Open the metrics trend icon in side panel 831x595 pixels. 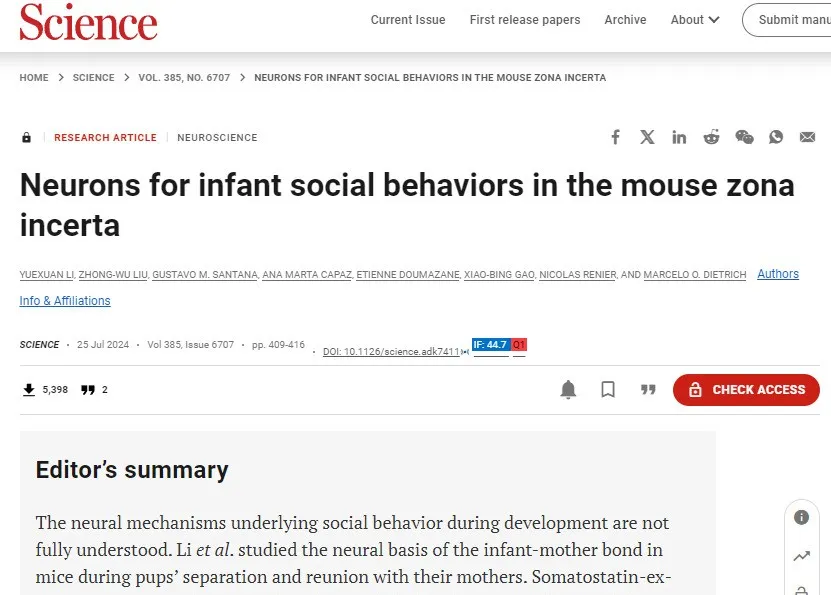point(801,556)
